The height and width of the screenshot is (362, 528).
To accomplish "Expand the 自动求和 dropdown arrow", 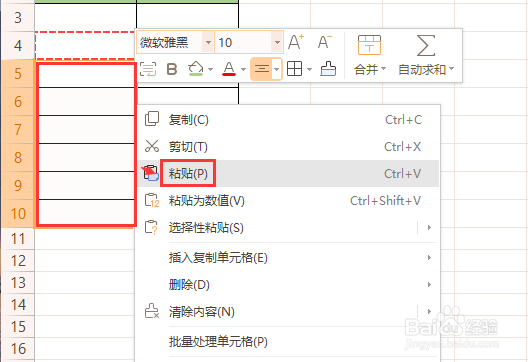I will click(452, 69).
